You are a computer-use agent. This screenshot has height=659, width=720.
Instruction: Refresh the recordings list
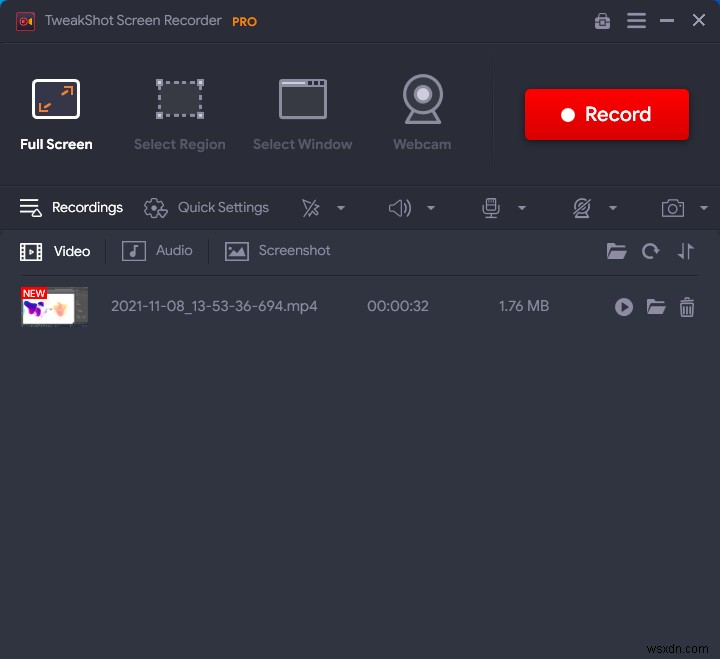650,251
